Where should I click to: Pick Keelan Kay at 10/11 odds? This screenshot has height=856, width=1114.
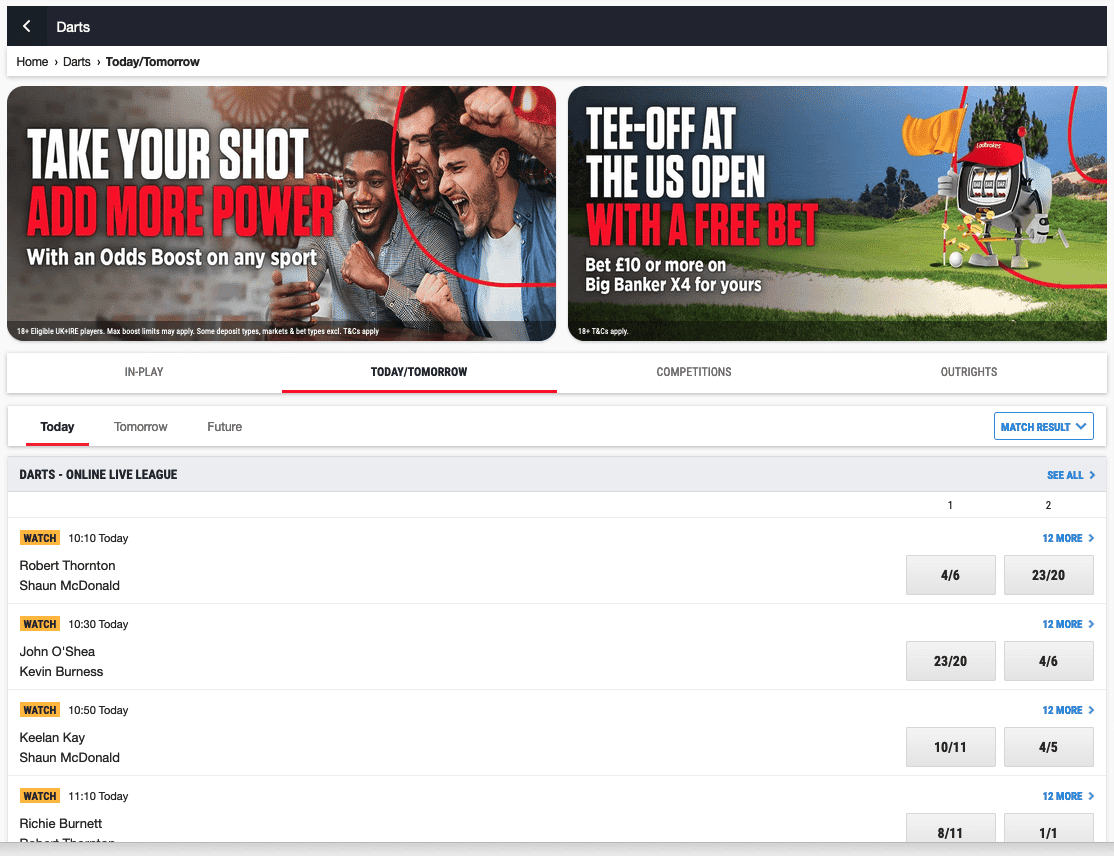[x=950, y=747]
